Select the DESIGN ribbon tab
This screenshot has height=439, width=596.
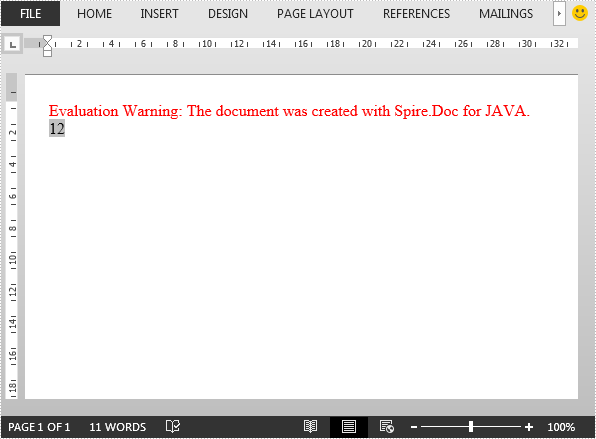pos(228,14)
